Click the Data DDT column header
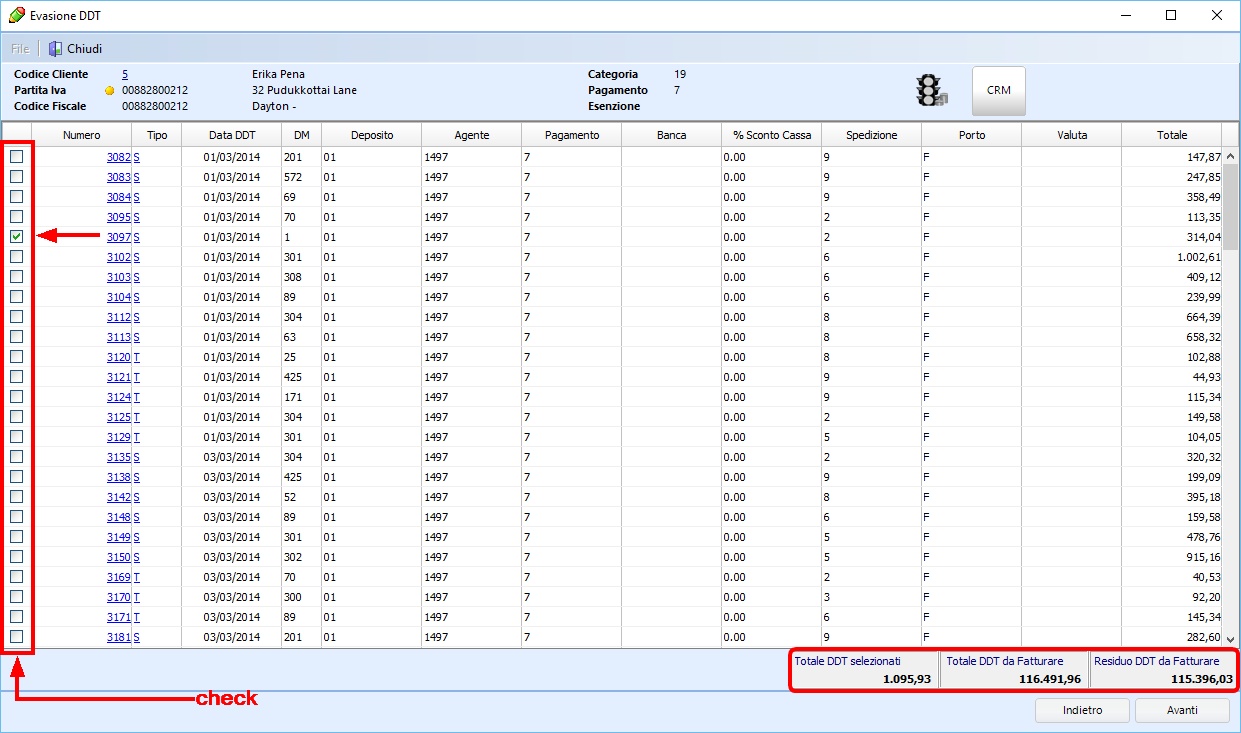This screenshot has width=1241, height=733. pyautogui.click(x=231, y=135)
